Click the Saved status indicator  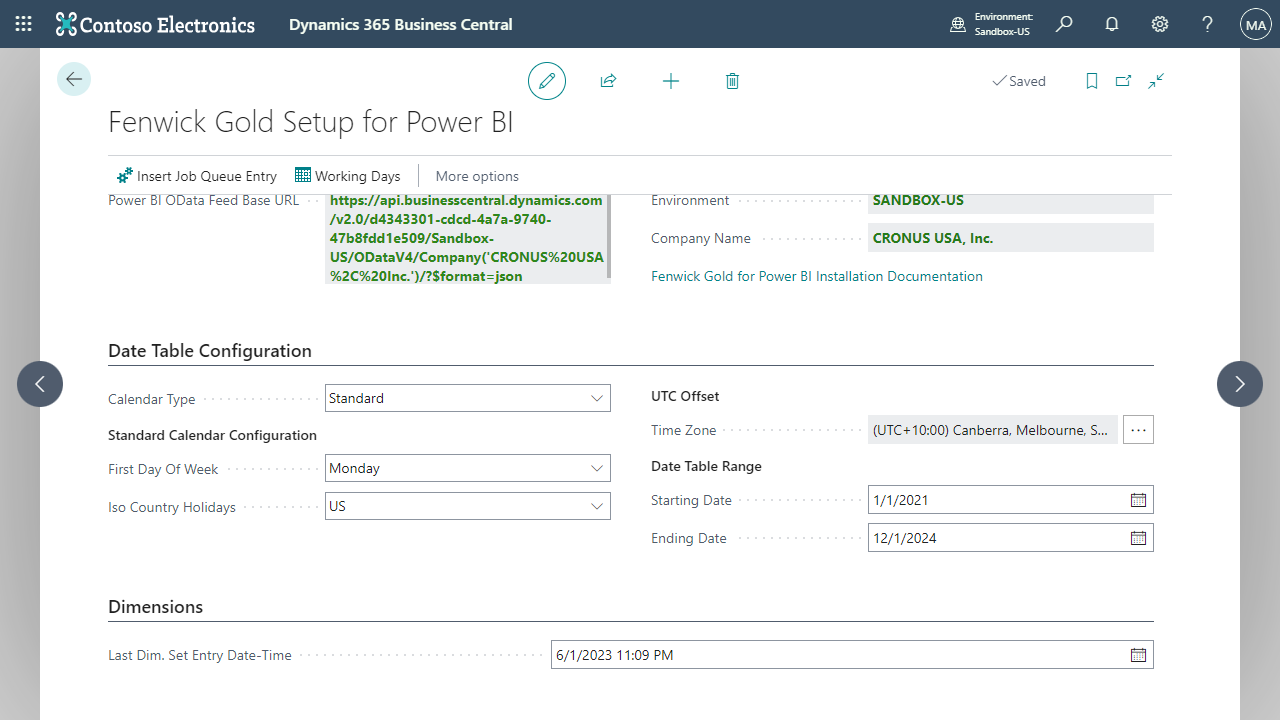click(1018, 81)
